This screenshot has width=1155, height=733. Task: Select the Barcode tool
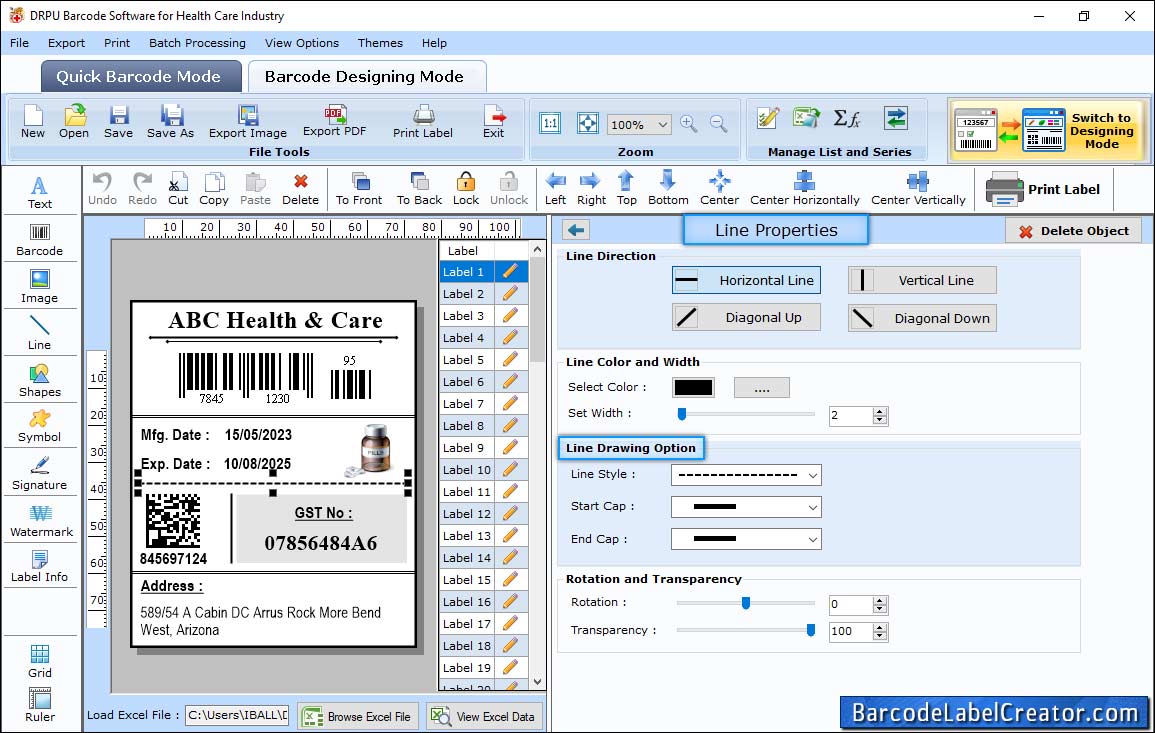[x=40, y=240]
